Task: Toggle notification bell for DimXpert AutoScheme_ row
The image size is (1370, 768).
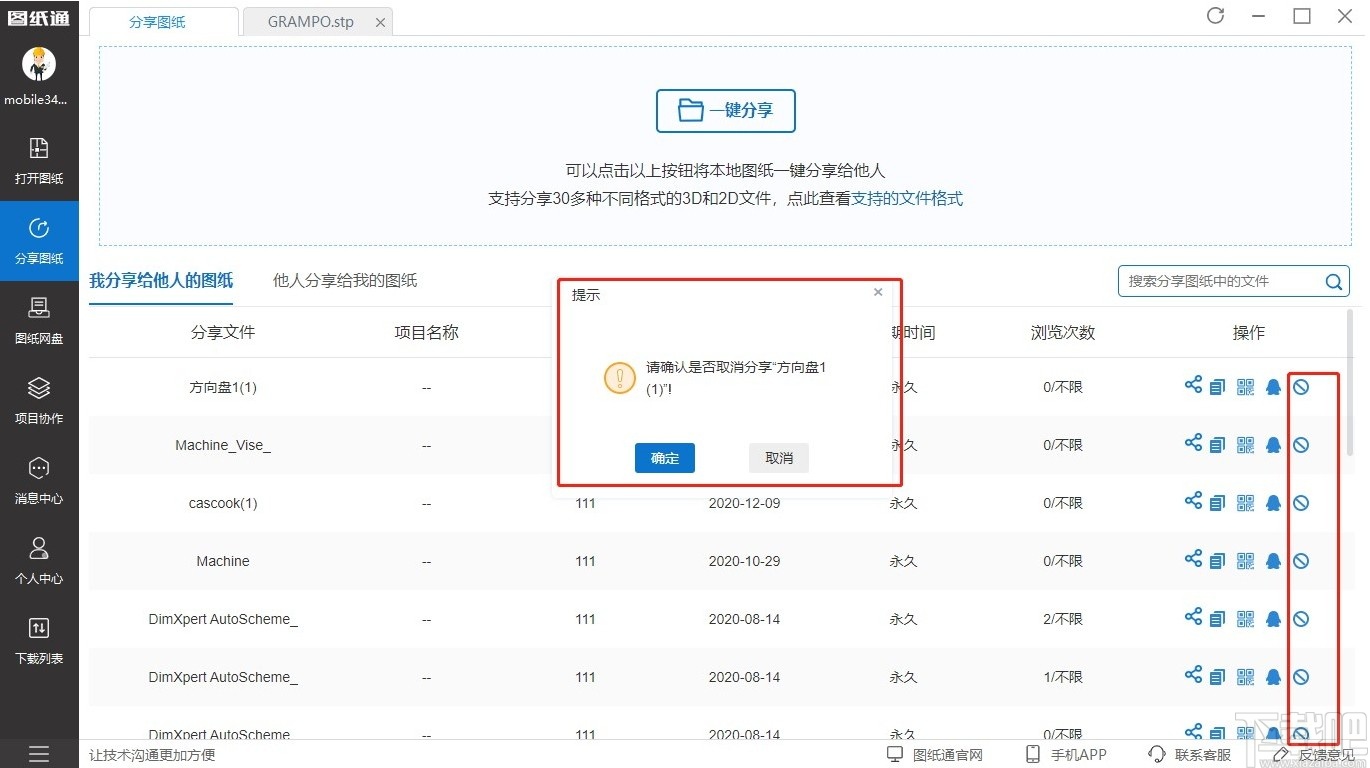Action: pos(1273,617)
